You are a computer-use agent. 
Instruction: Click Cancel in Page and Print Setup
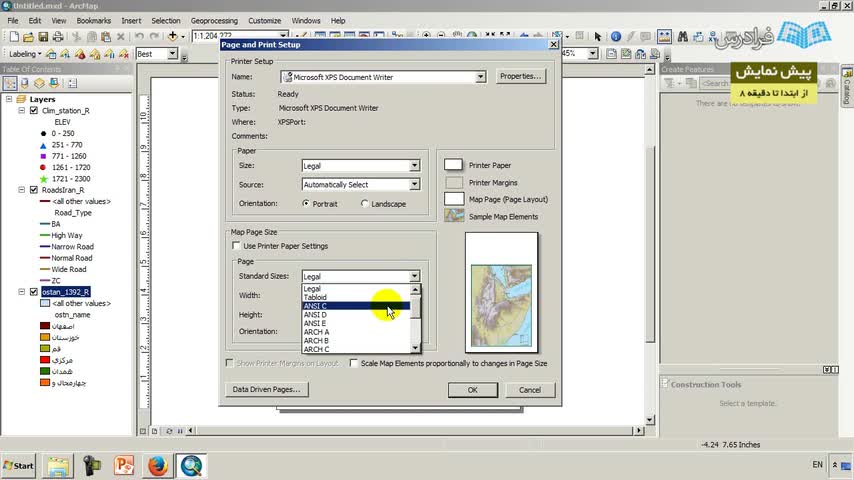click(529, 390)
